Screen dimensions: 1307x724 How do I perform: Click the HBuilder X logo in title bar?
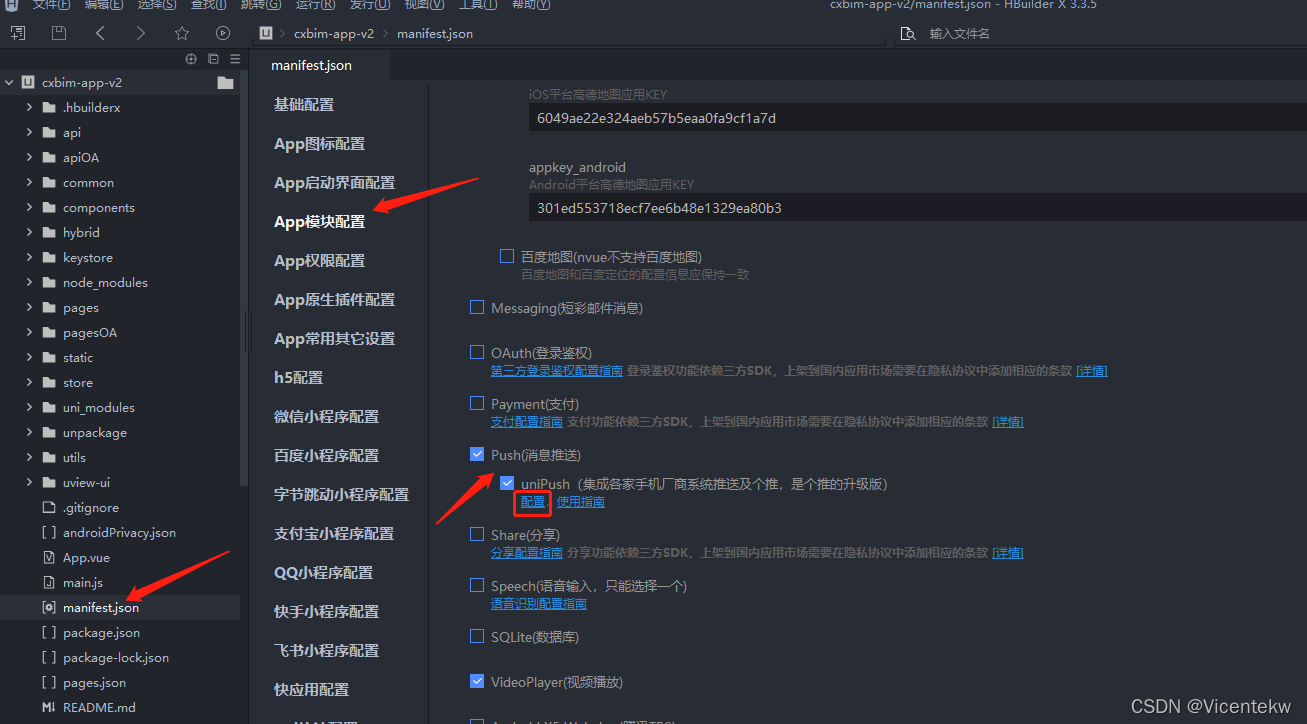point(11,4)
